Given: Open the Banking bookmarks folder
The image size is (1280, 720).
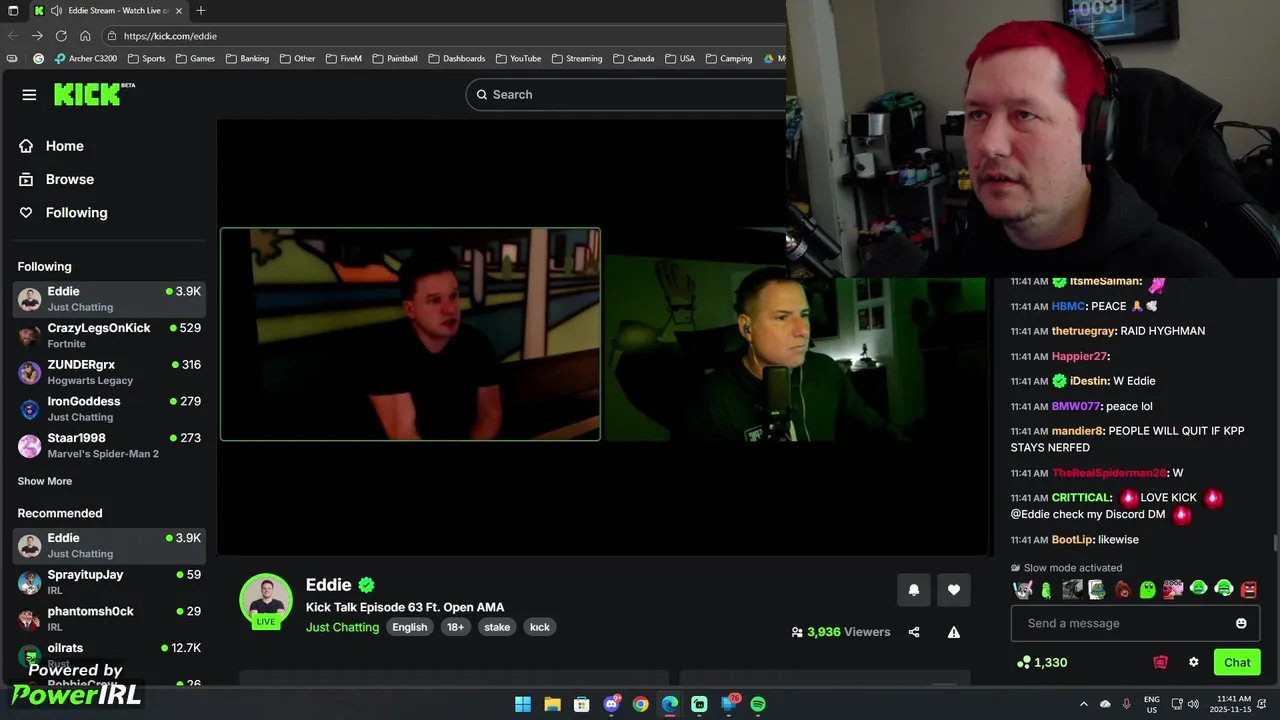Looking at the screenshot, I should coord(247,59).
